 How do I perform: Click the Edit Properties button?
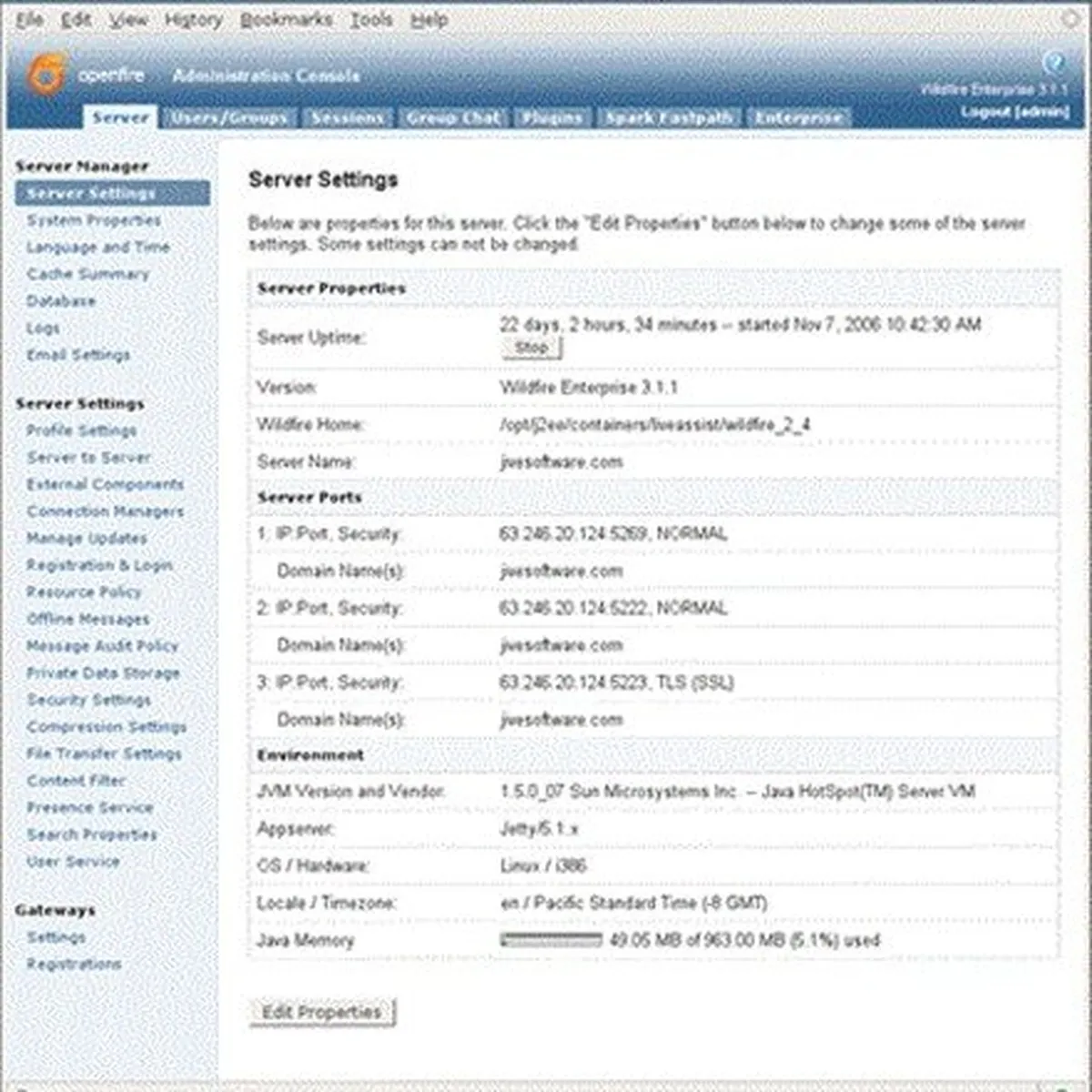[x=321, y=1012]
